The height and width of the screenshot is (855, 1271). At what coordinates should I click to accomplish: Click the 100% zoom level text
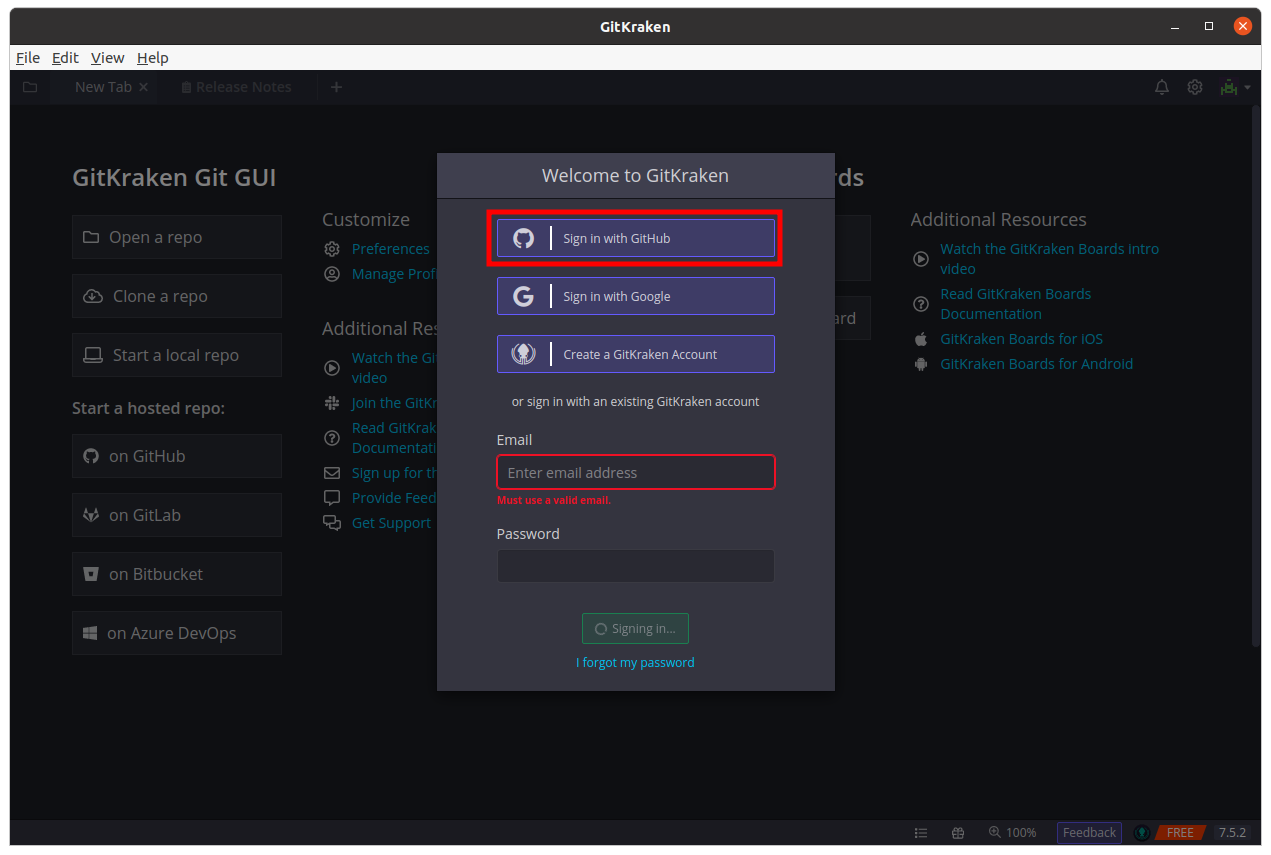pos(1021,832)
